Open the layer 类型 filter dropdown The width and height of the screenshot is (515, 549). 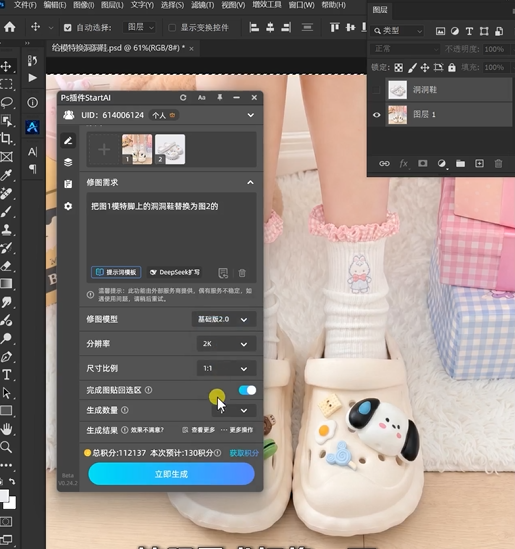[x=397, y=31]
